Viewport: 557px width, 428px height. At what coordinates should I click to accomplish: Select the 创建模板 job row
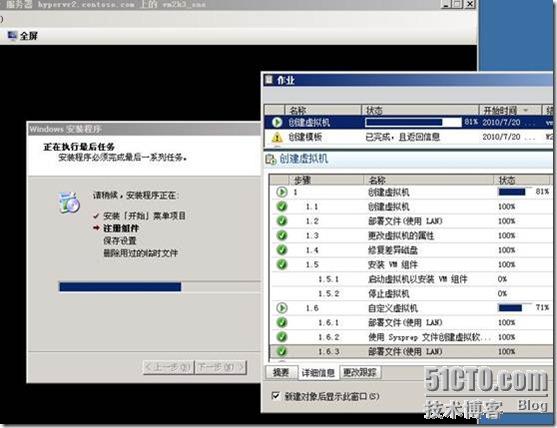click(x=409, y=137)
